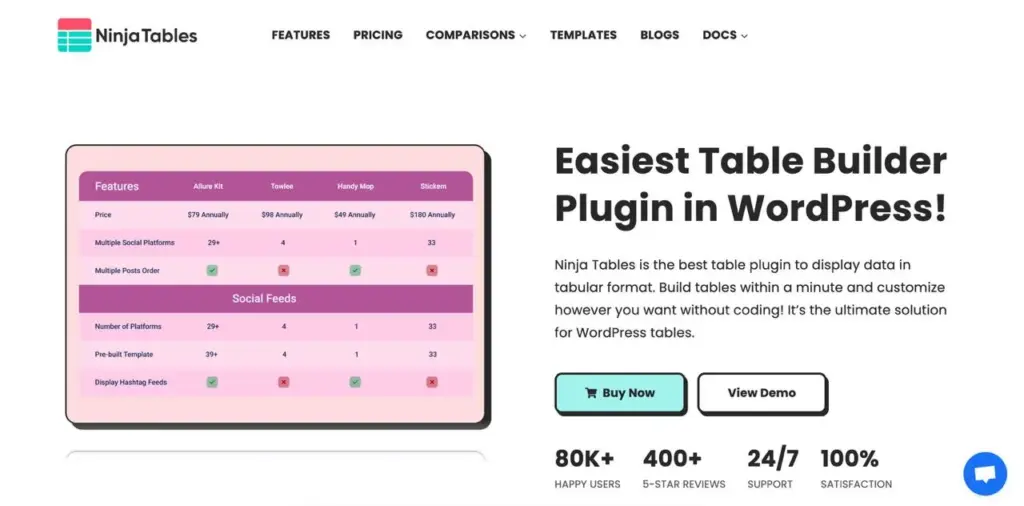Click Towlee's red cross for Multiple Posts Order
The height and width of the screenshot is (506, 1024).
284,271
